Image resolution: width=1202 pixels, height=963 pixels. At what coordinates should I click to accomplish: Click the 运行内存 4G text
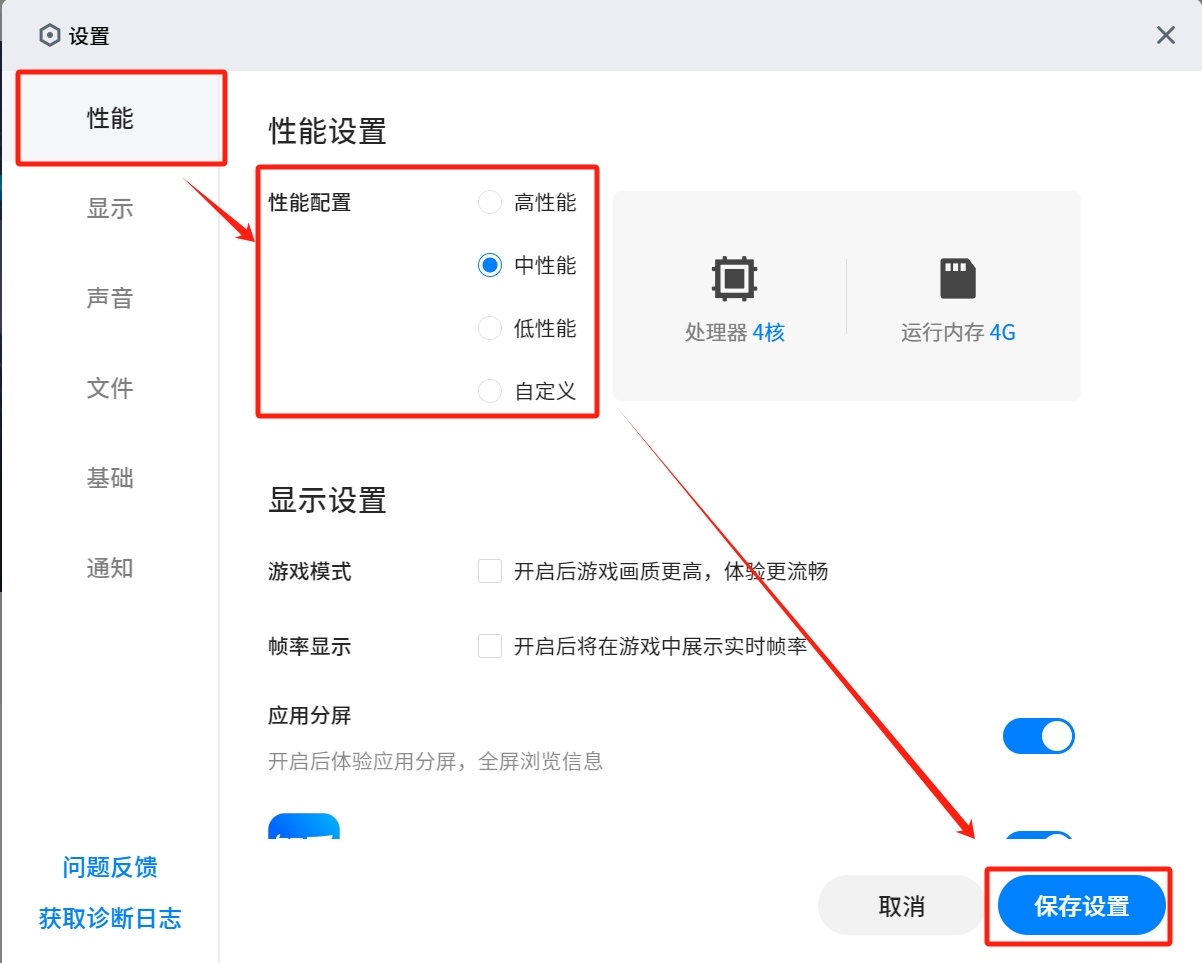(958, 333)
